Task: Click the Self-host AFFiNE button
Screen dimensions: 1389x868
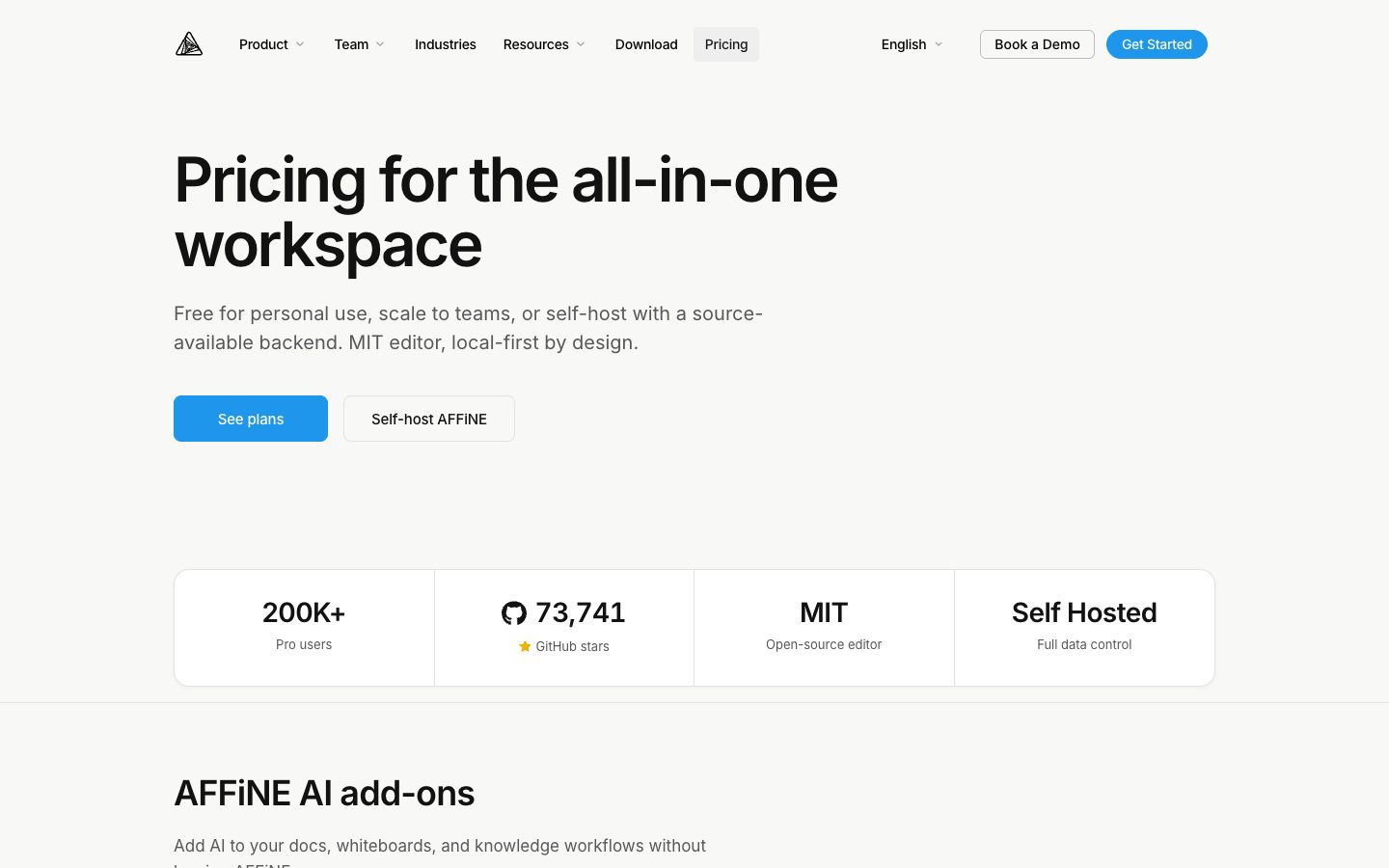Action: [429, 419]
